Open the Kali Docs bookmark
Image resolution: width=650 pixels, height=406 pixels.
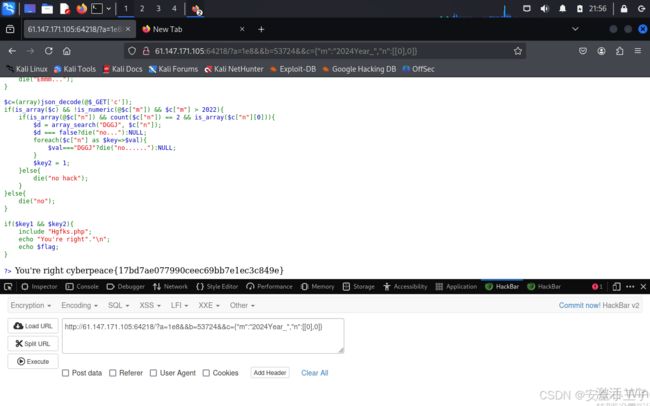point(122,69)
